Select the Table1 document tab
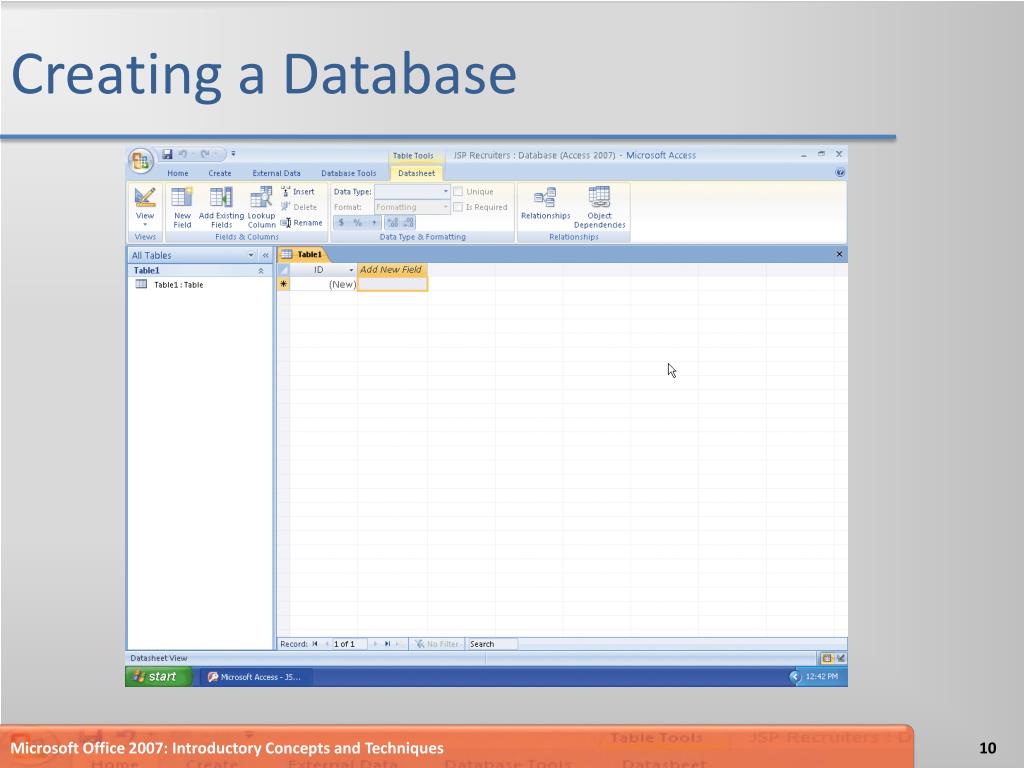1024x768 pixels. [x=302, y=254]
